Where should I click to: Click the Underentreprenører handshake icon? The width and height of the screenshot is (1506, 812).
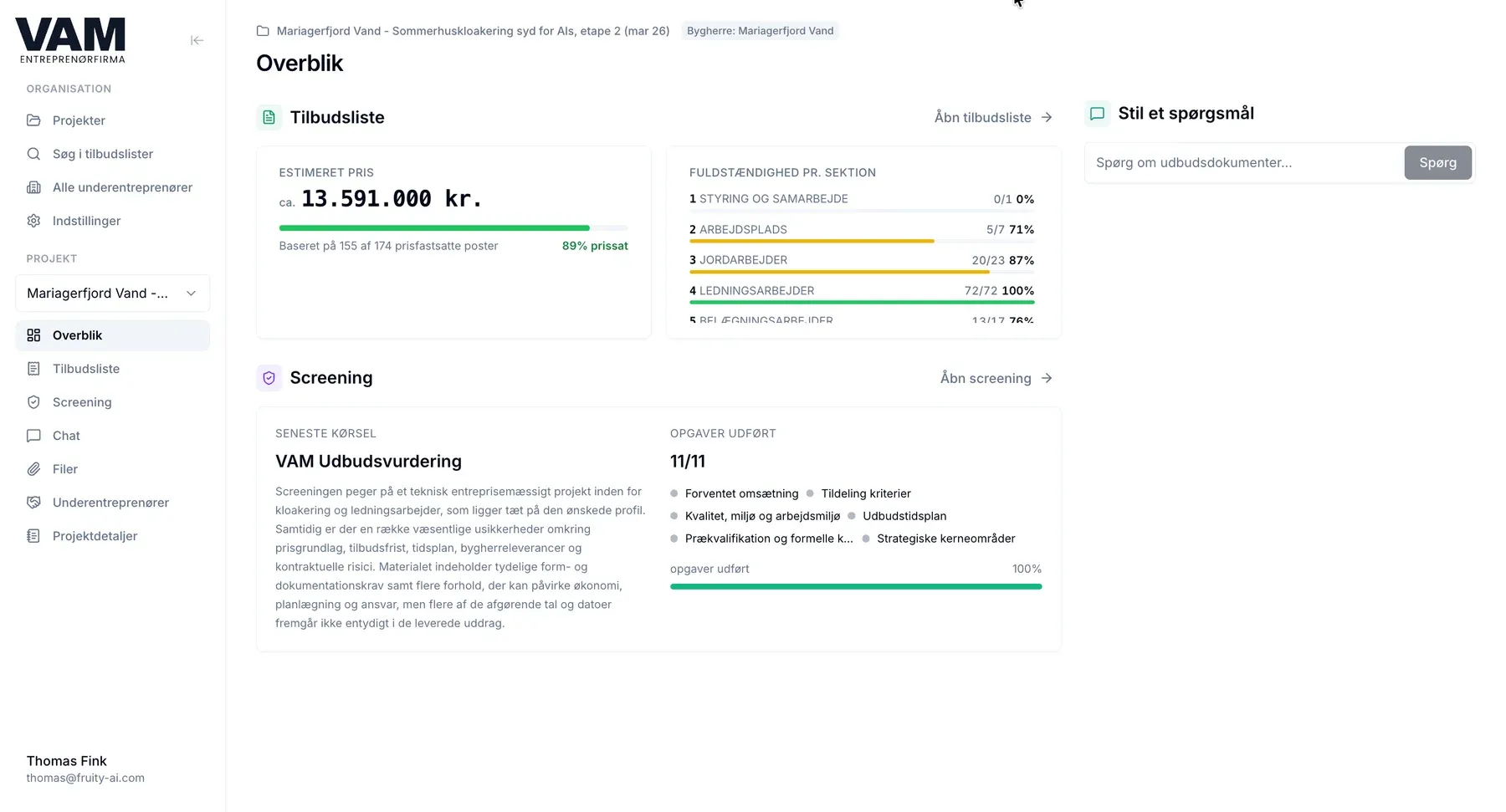tap(33, 503)
